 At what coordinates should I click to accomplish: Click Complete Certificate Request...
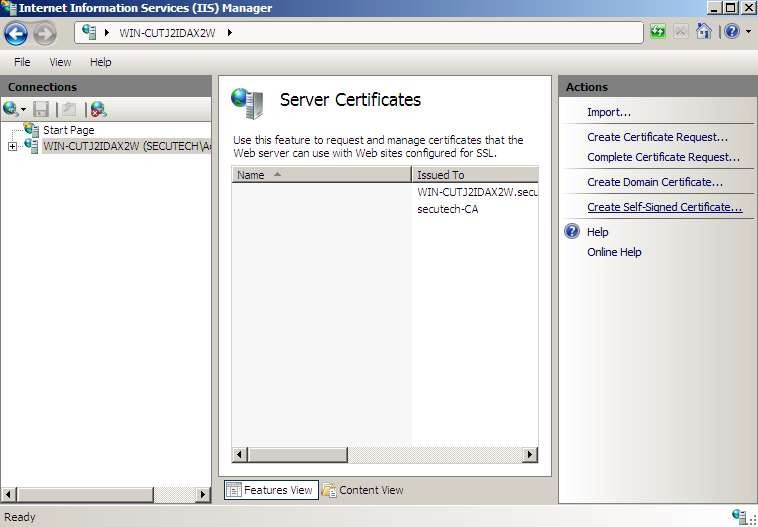[663, 157]
